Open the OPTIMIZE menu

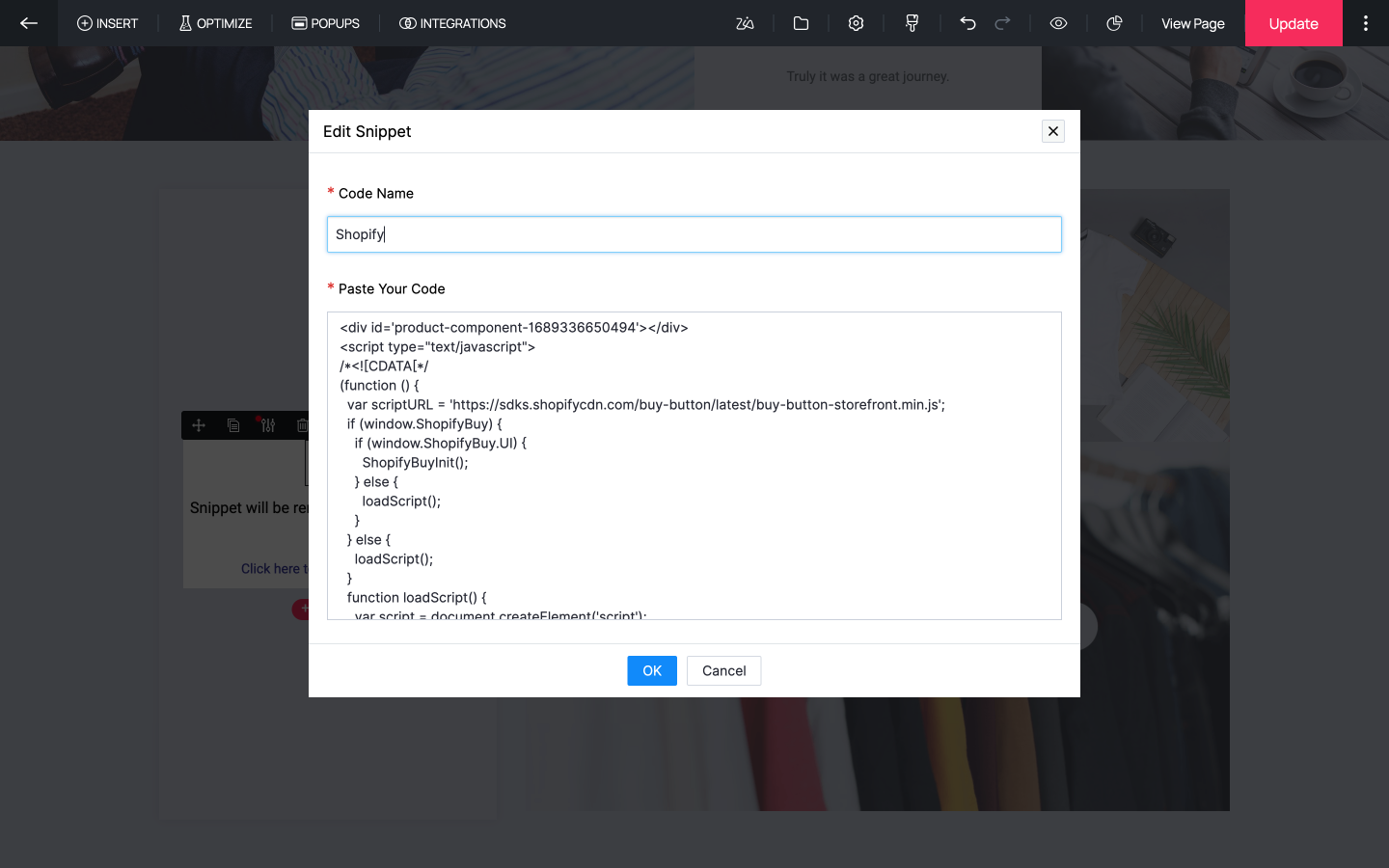215,23
